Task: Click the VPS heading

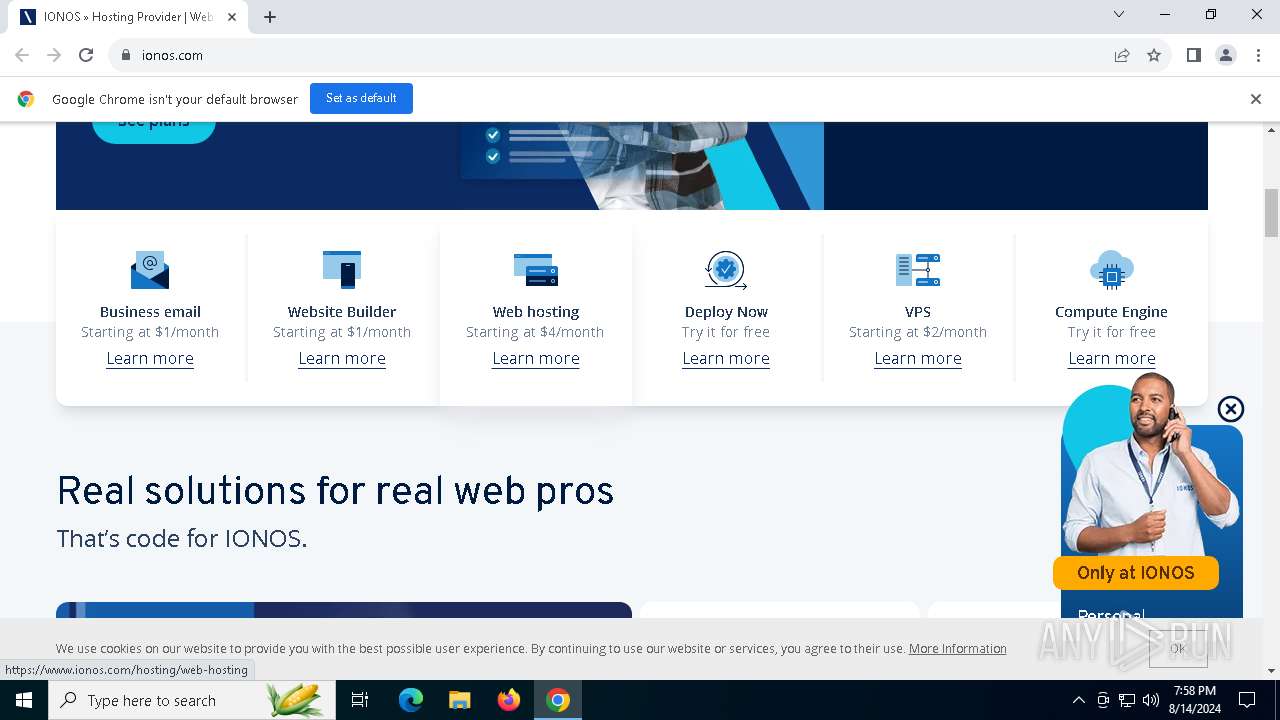Action: (918, 312)
